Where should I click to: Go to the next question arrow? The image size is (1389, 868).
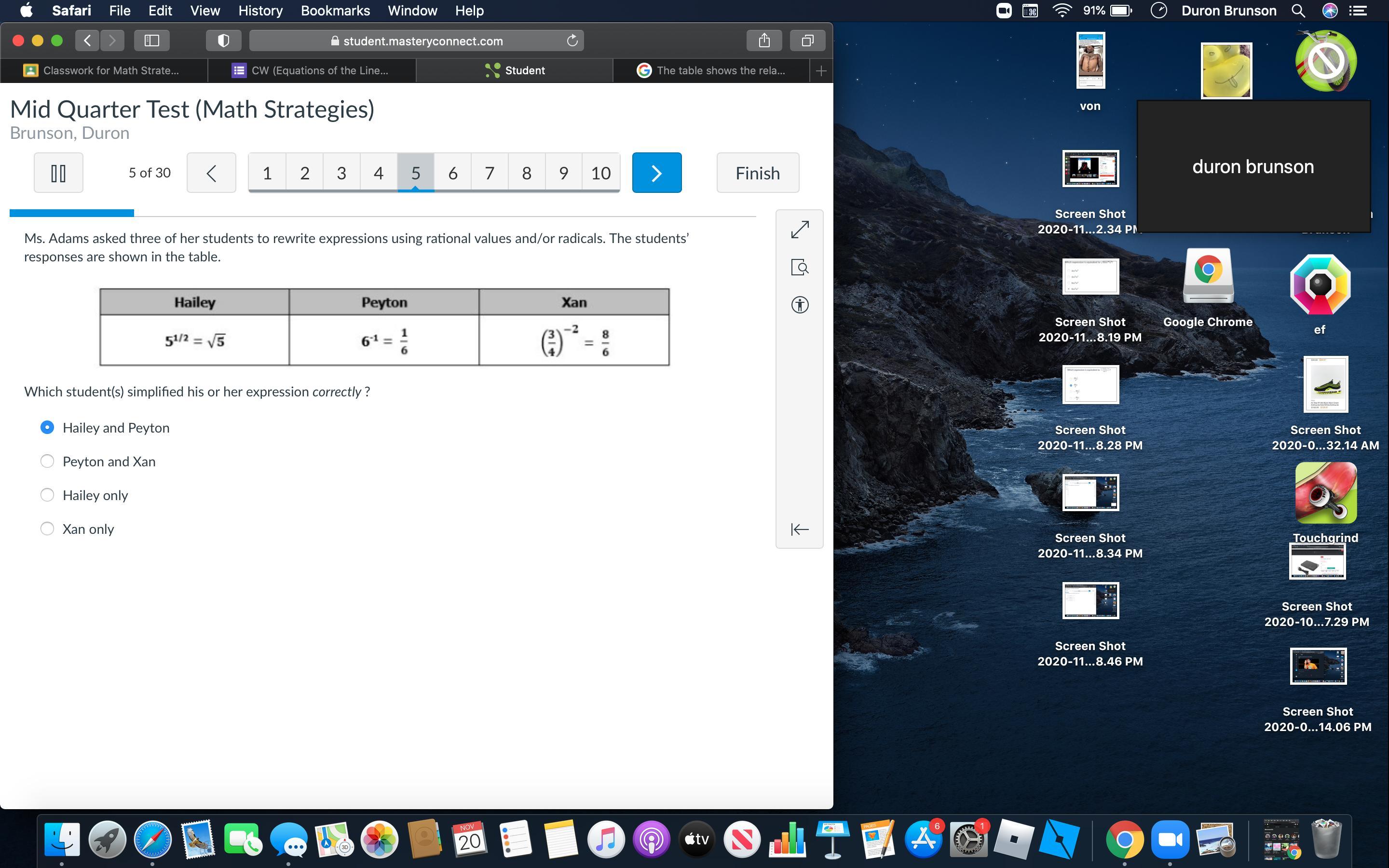pos(656,173)
